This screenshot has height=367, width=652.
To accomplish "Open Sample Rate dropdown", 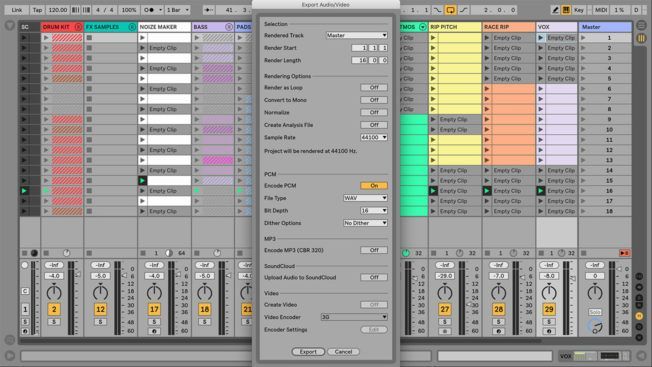I will point(374,137).
